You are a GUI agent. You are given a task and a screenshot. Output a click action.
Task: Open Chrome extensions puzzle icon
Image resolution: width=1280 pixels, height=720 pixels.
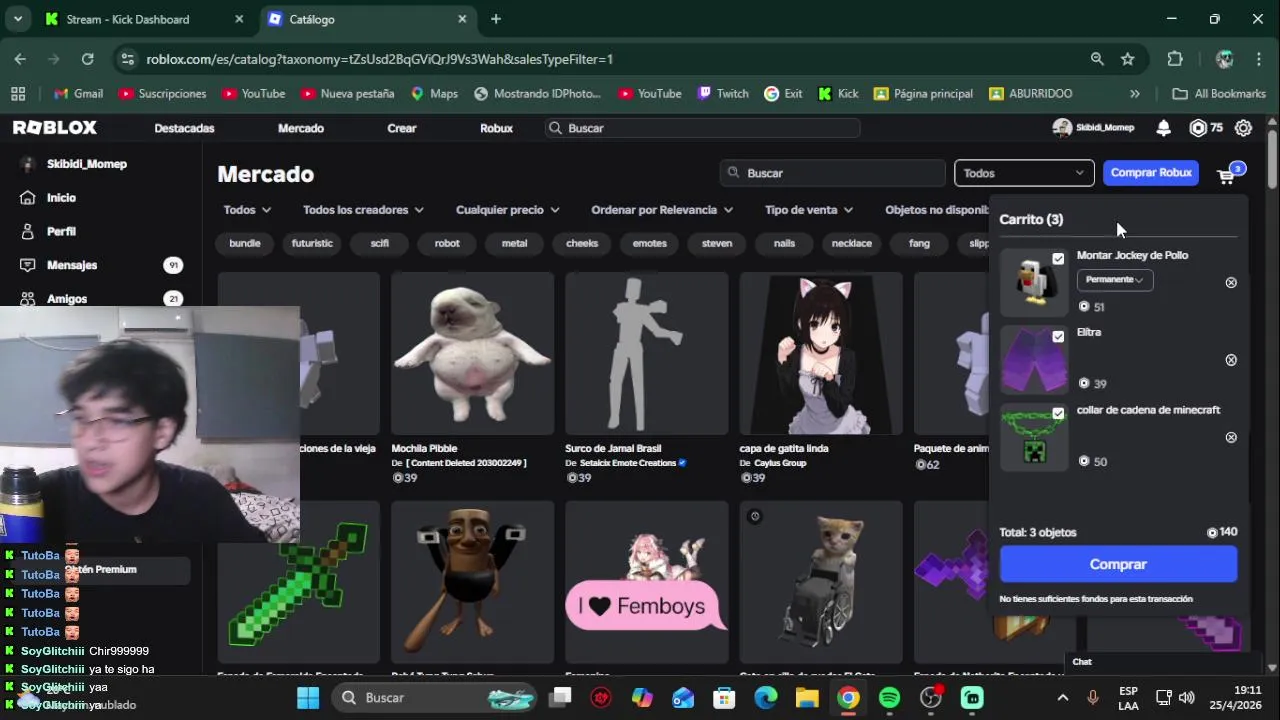coord(1175,59)
